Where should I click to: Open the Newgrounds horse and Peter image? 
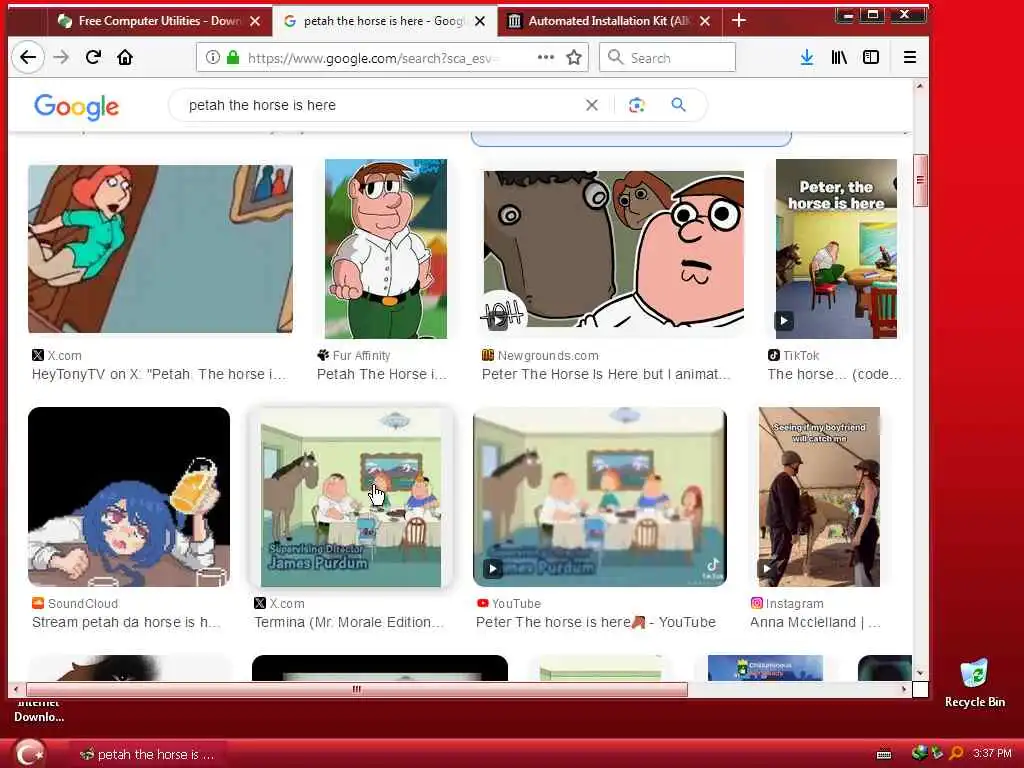[613, 249]
